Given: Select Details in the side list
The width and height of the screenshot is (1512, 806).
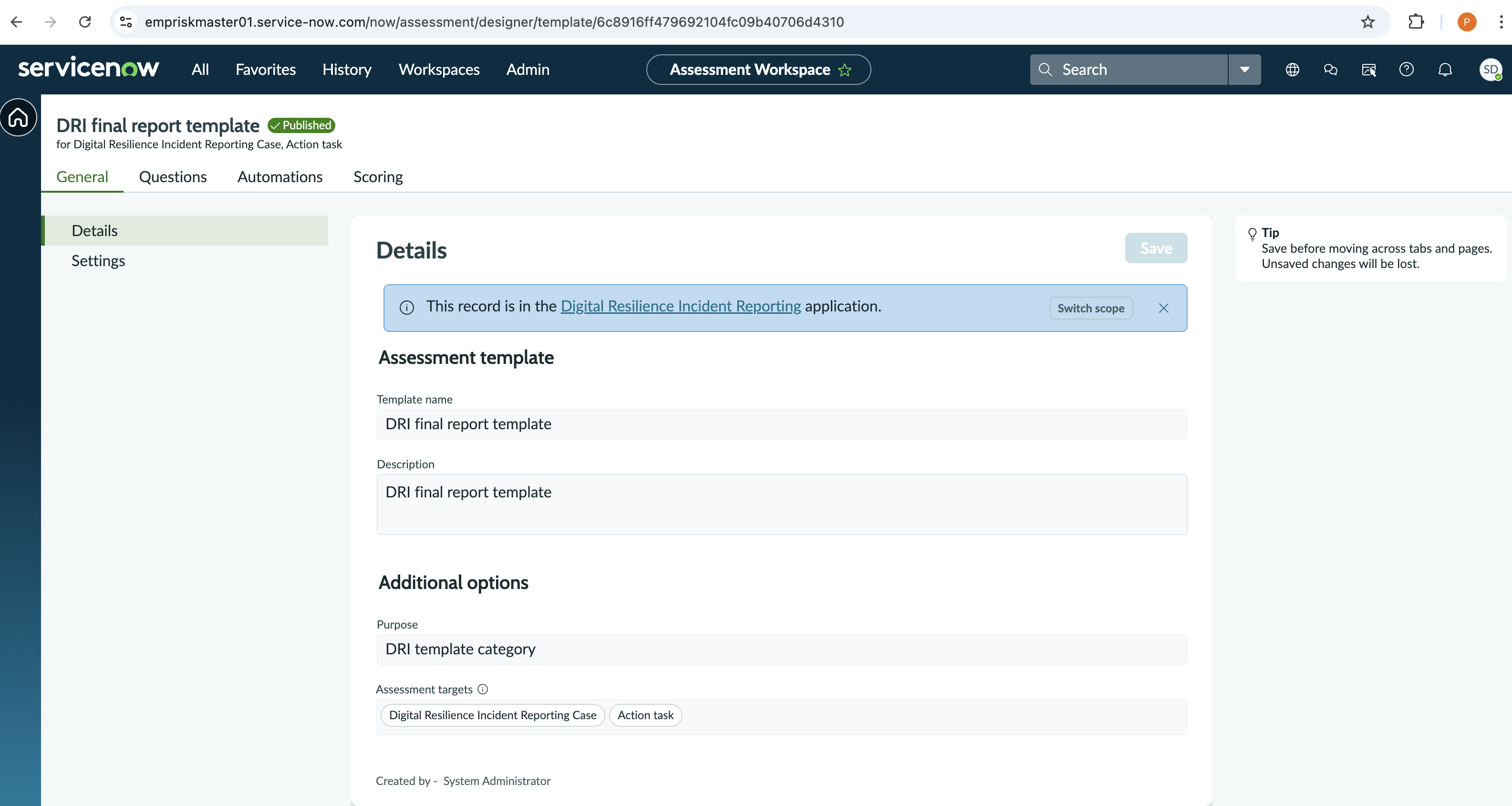Looking at the screenshot, I should coord(186,230).
